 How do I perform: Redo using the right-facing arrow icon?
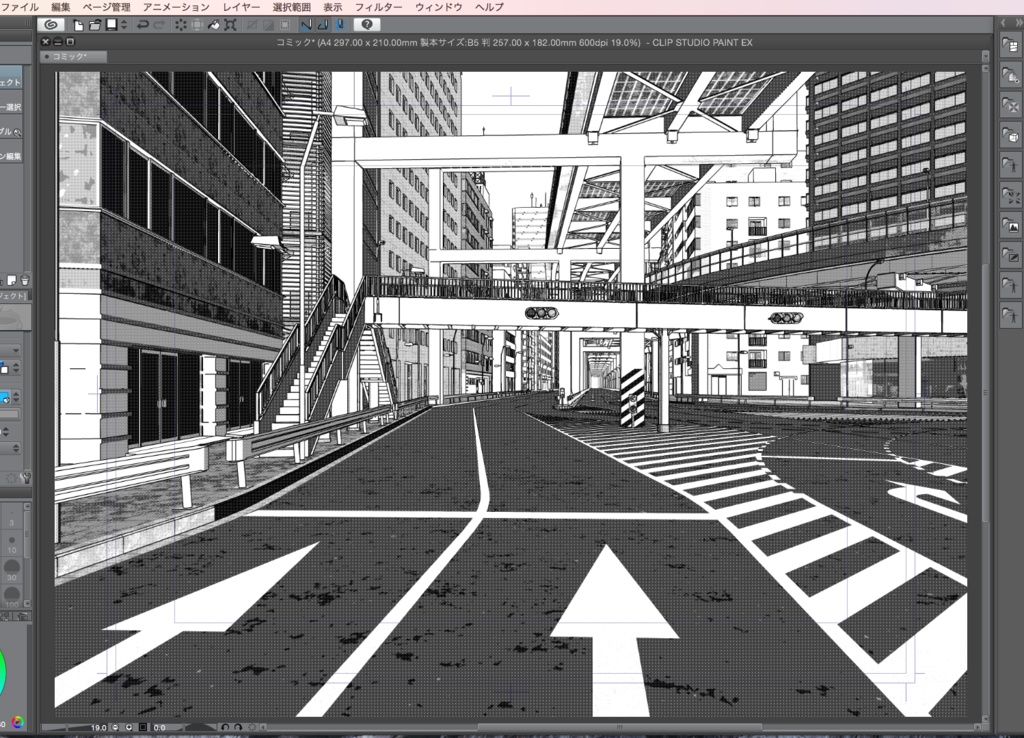tap(160, 25)
